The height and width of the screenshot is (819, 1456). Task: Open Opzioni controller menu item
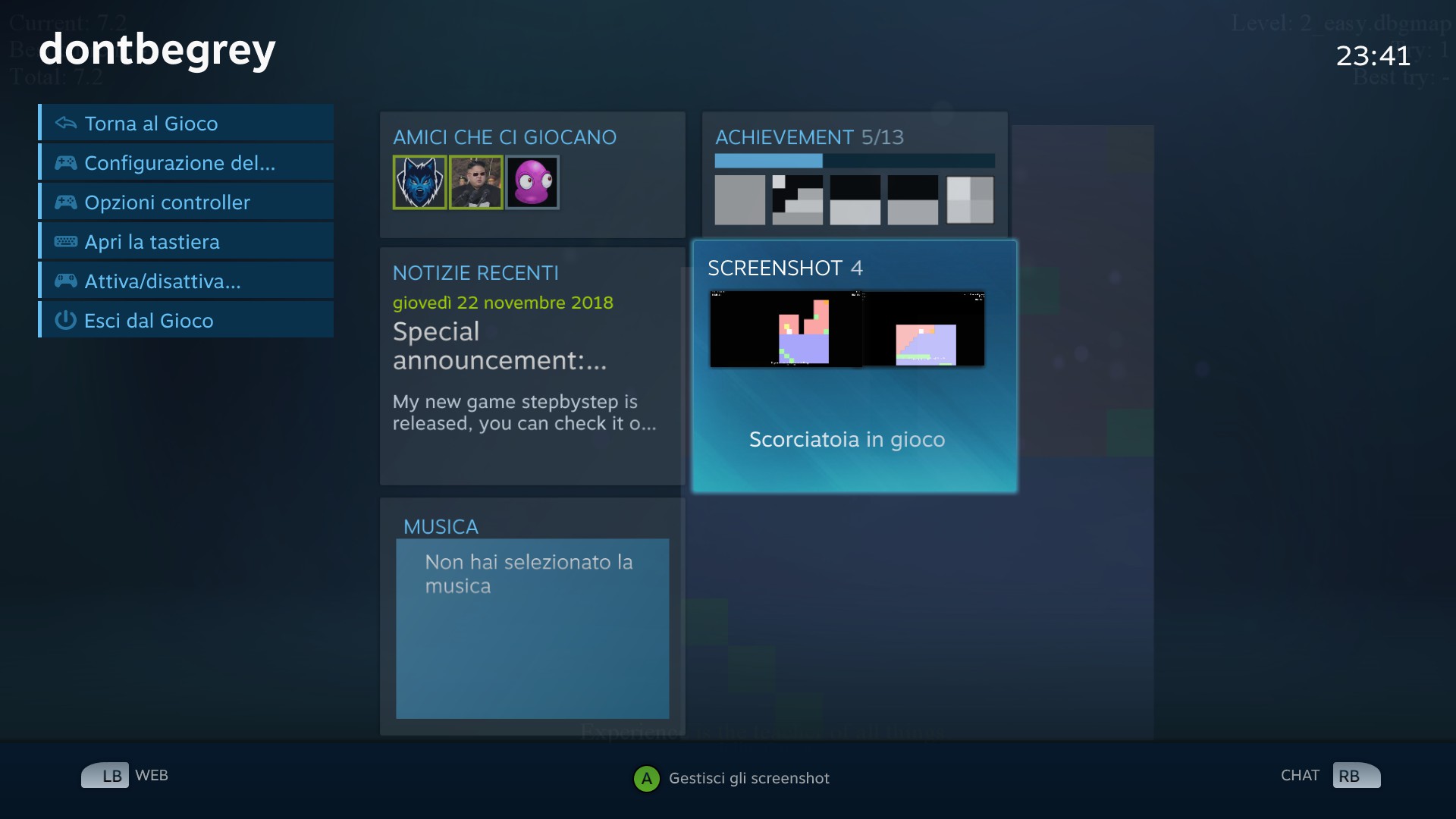point(187,202)
